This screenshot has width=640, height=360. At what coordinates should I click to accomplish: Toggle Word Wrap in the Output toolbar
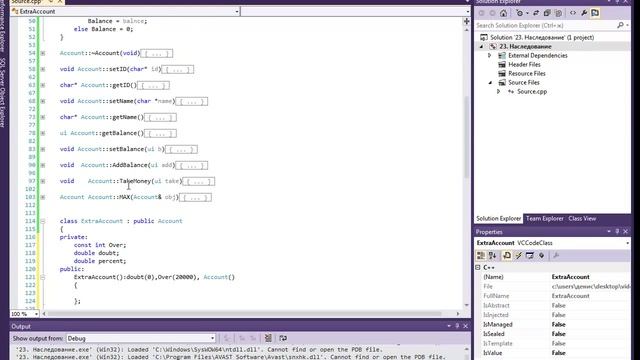click(283, 338)
